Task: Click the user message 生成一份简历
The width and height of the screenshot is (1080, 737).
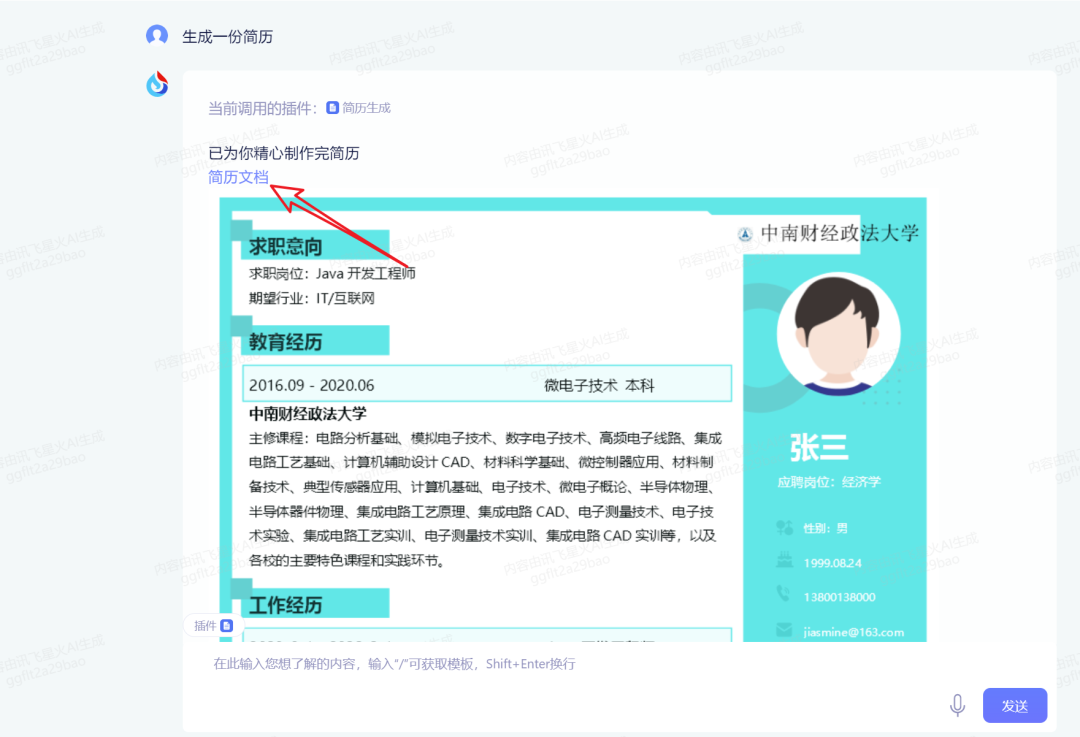Action: (227, 37)
